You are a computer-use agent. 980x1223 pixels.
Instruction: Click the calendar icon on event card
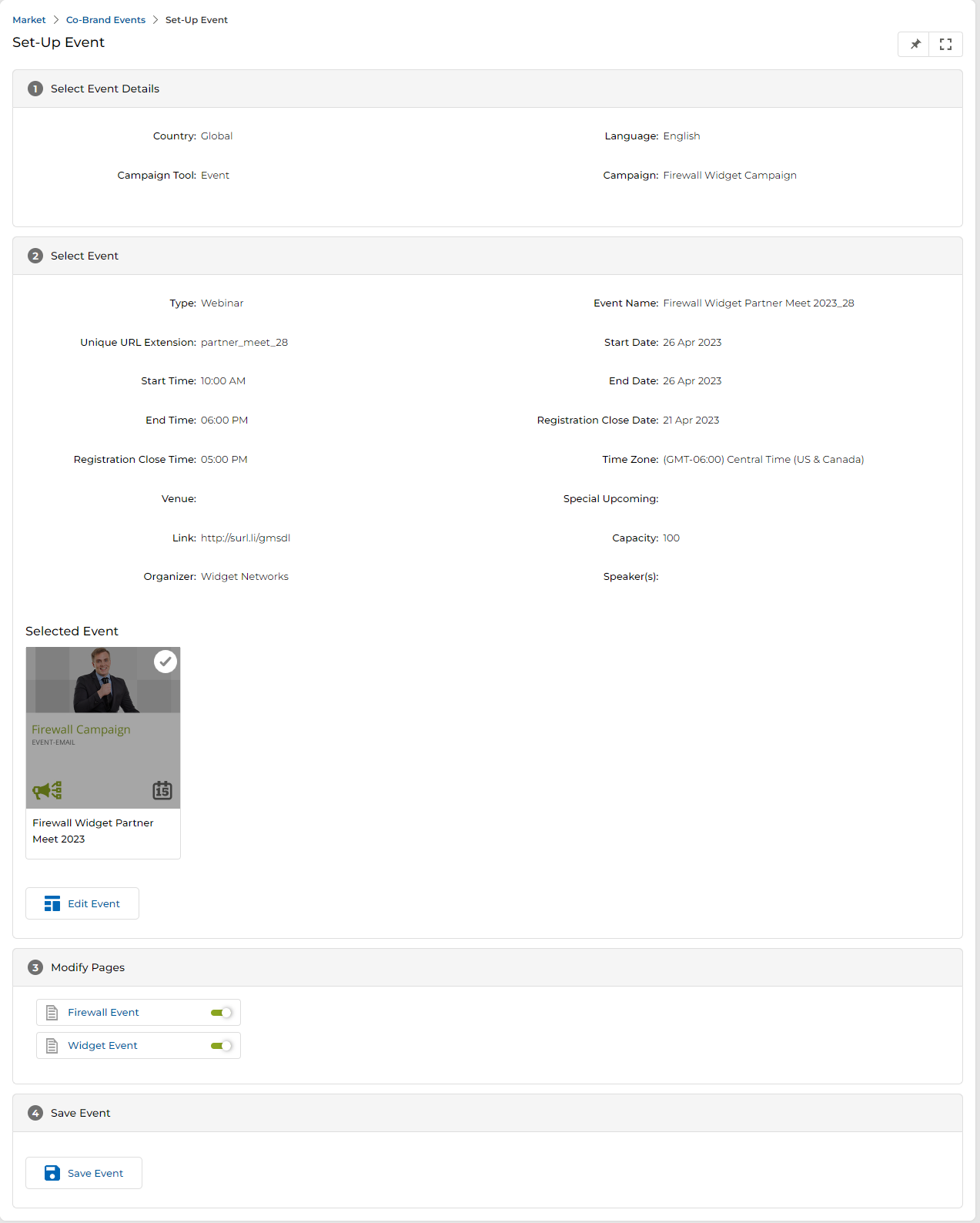(162, 790)
